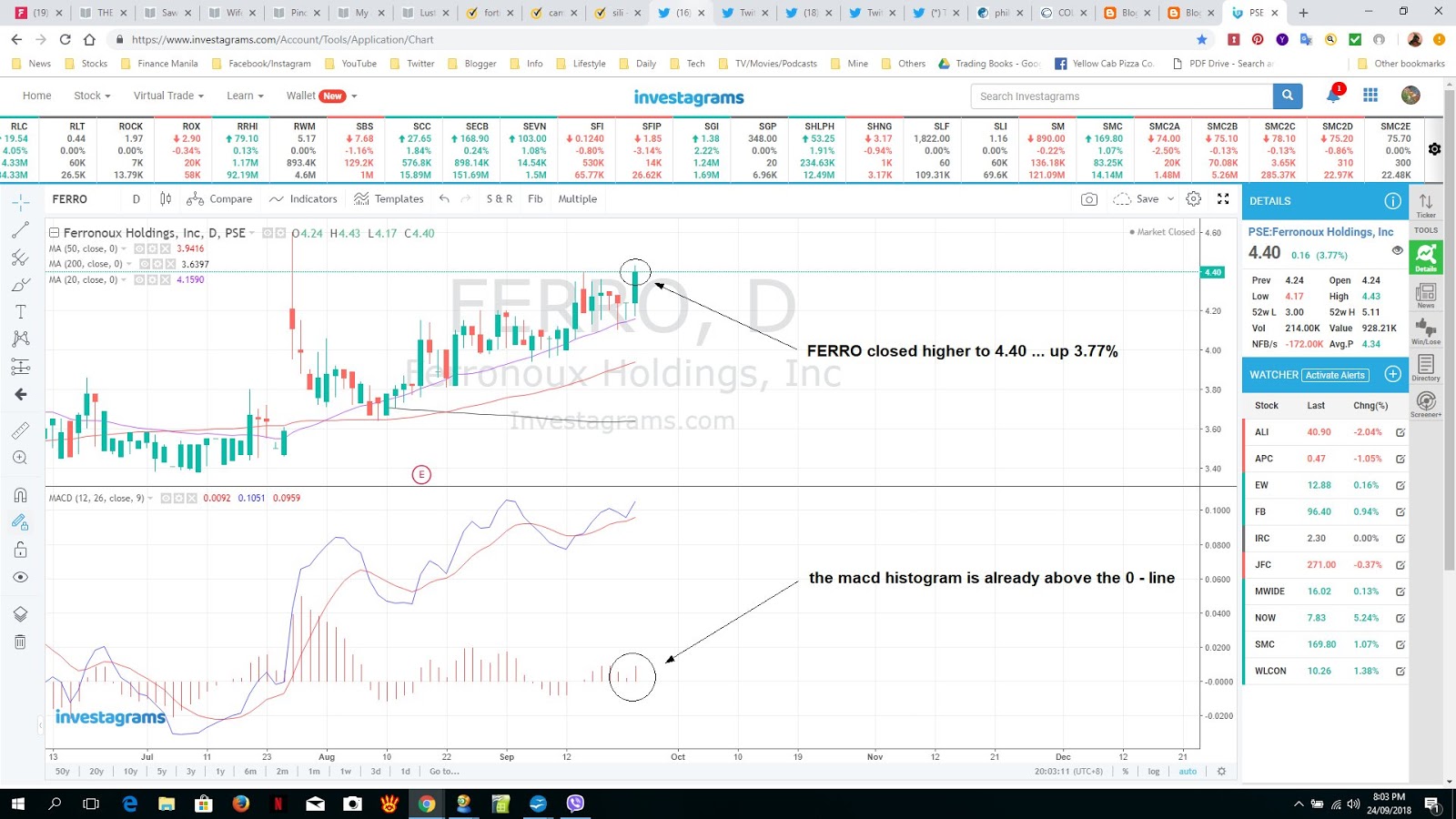Viewport: 1456px width, 819px height.
Task: Expand MACD indicator options arrow
Action: tap(150, 498)
